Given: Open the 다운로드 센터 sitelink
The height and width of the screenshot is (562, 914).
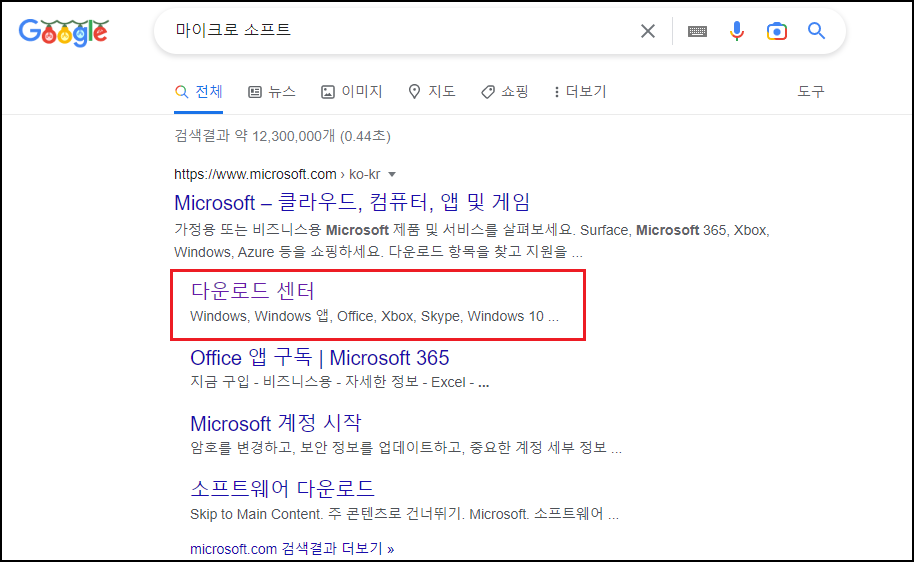Looking at the screenshot, I should pos(252,290).
